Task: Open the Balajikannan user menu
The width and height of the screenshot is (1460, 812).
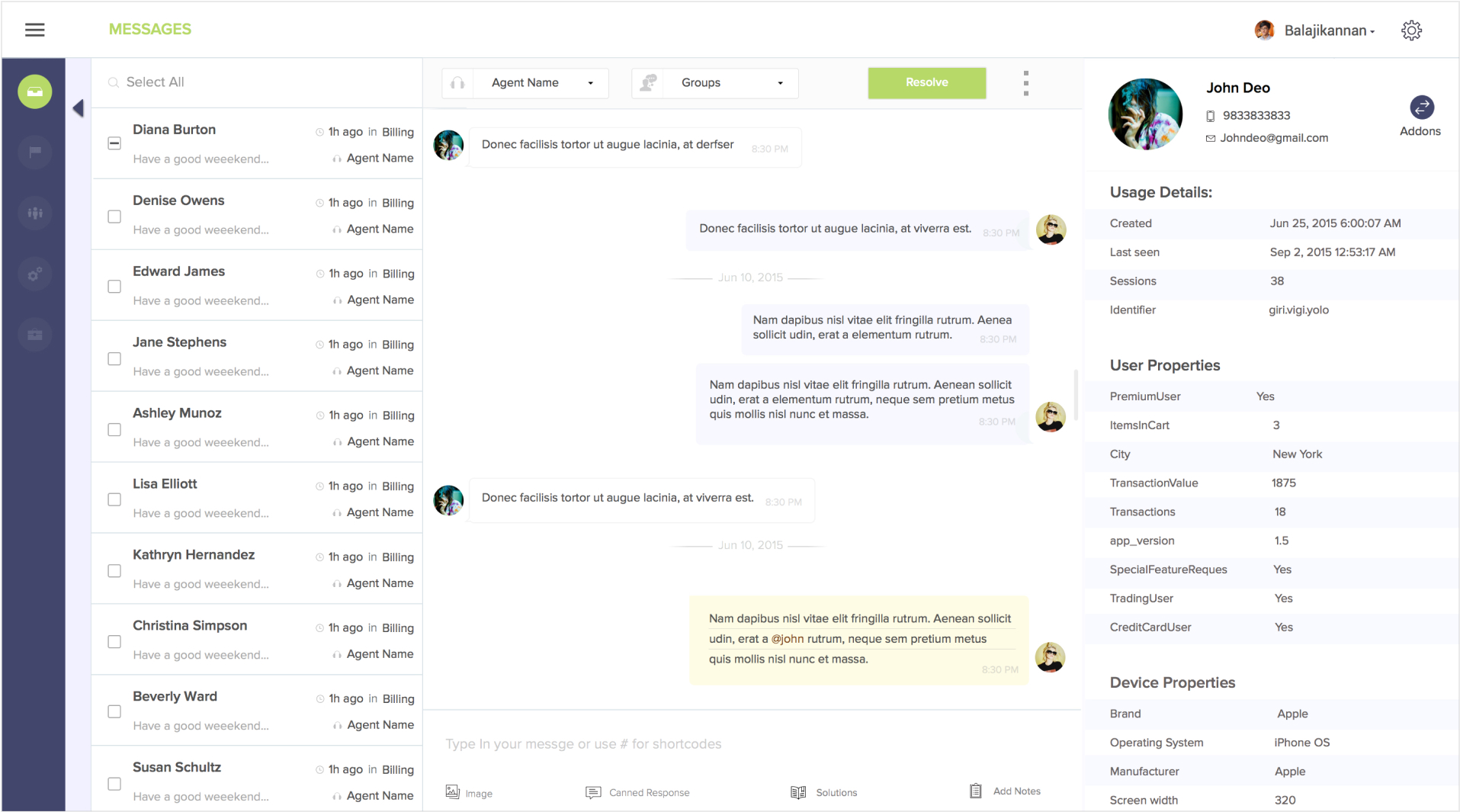Action: 1327,30
